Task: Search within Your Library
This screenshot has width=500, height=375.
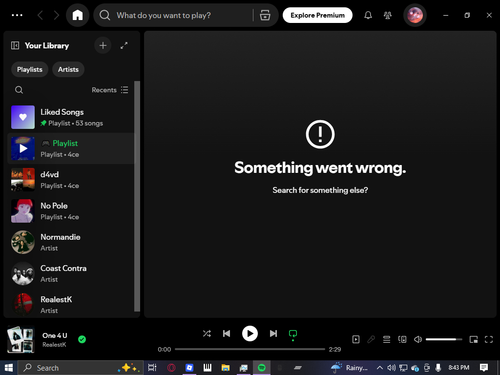Action: pos(19,90)
